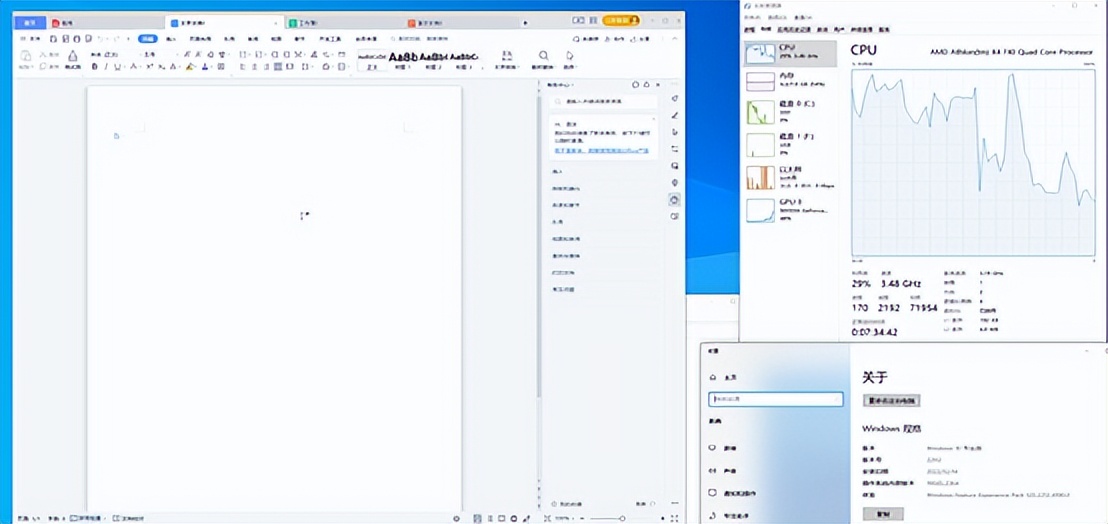Click the highlighted icon in WPS right sidebar strip

pyautogui.click(x=674, y=200)
